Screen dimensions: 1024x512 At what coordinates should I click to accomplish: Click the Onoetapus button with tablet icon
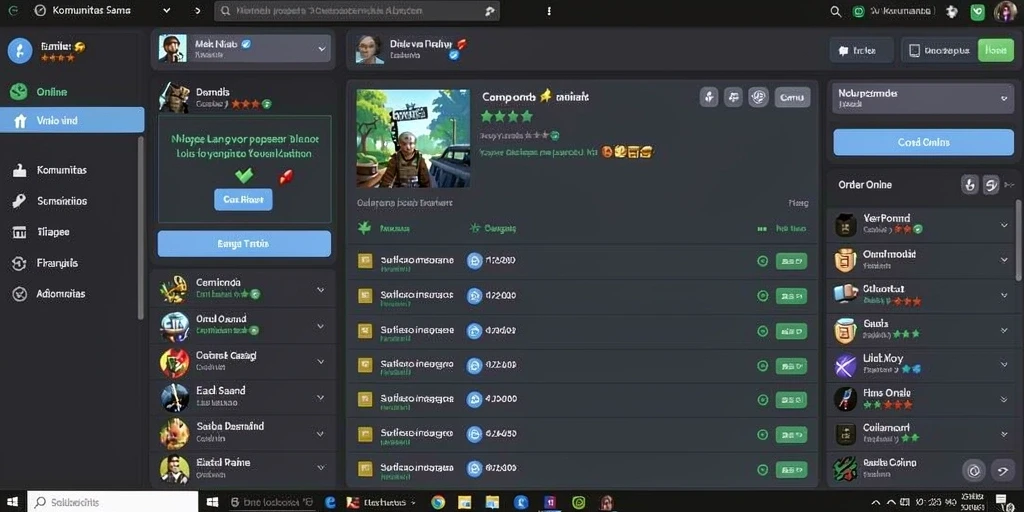[x=939, y=50]
